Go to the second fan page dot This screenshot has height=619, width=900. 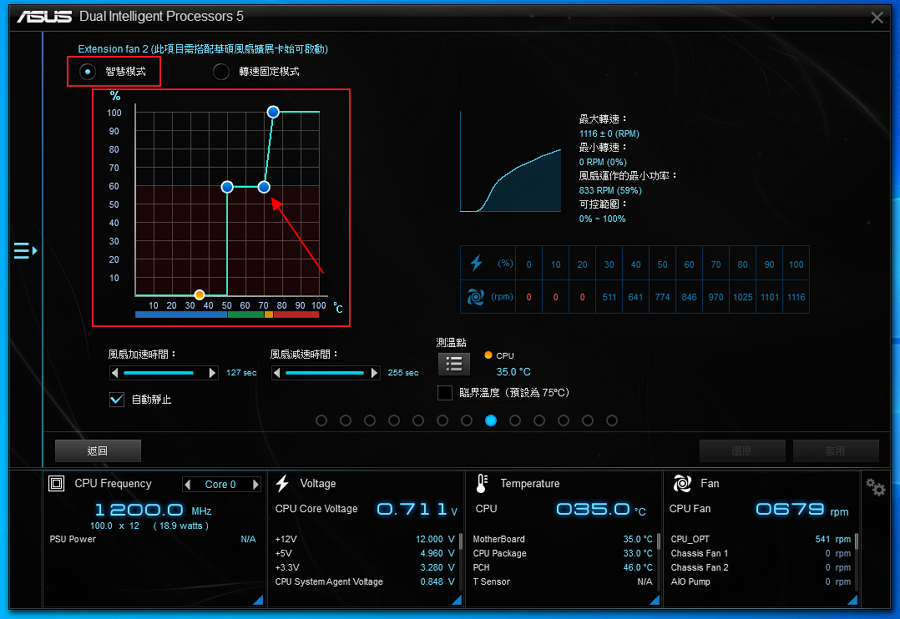pyautogui.click(x=346, y=420)
